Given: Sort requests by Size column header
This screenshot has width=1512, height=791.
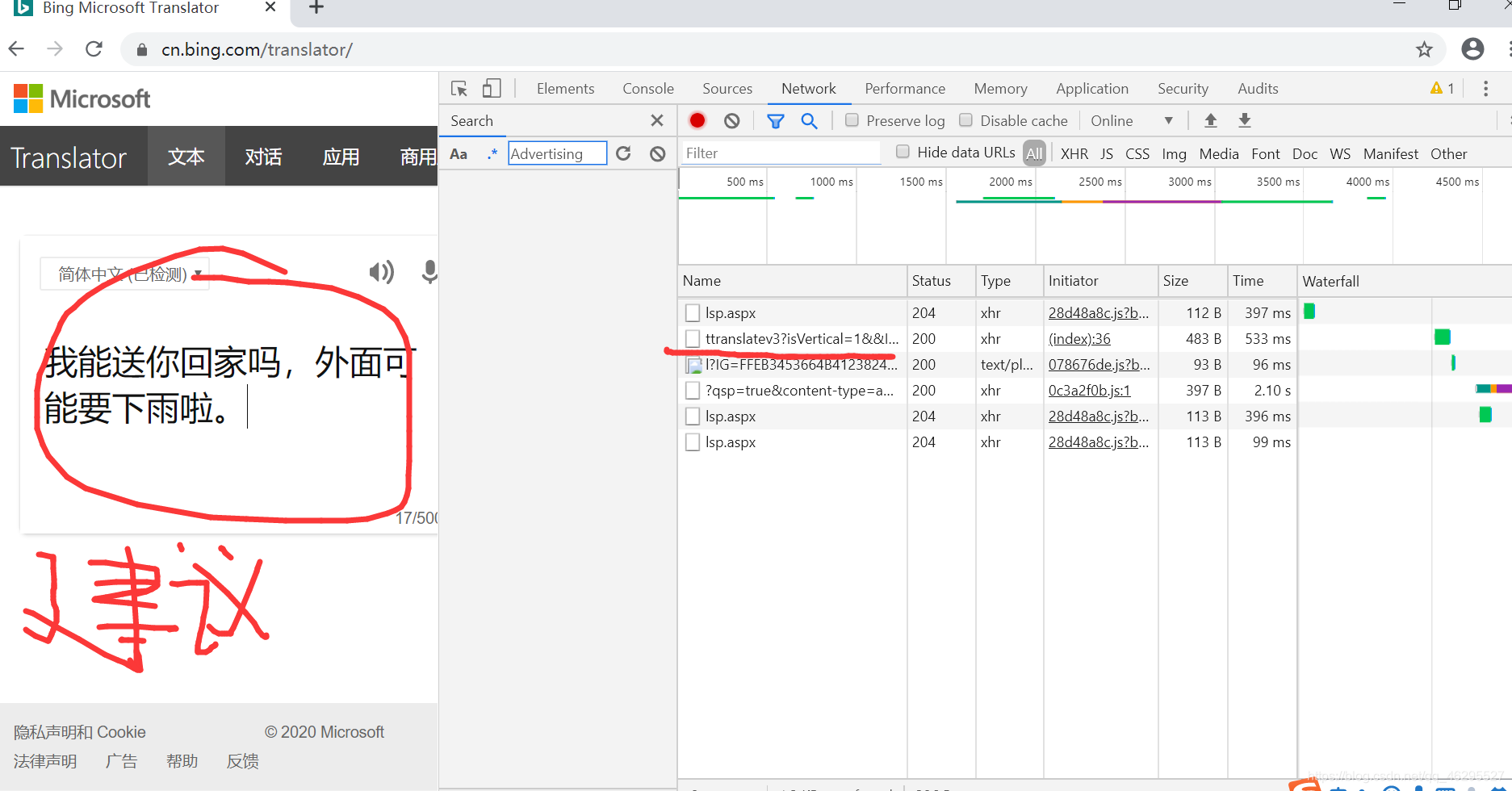Looking at the screenshot, I should 1192,281.
